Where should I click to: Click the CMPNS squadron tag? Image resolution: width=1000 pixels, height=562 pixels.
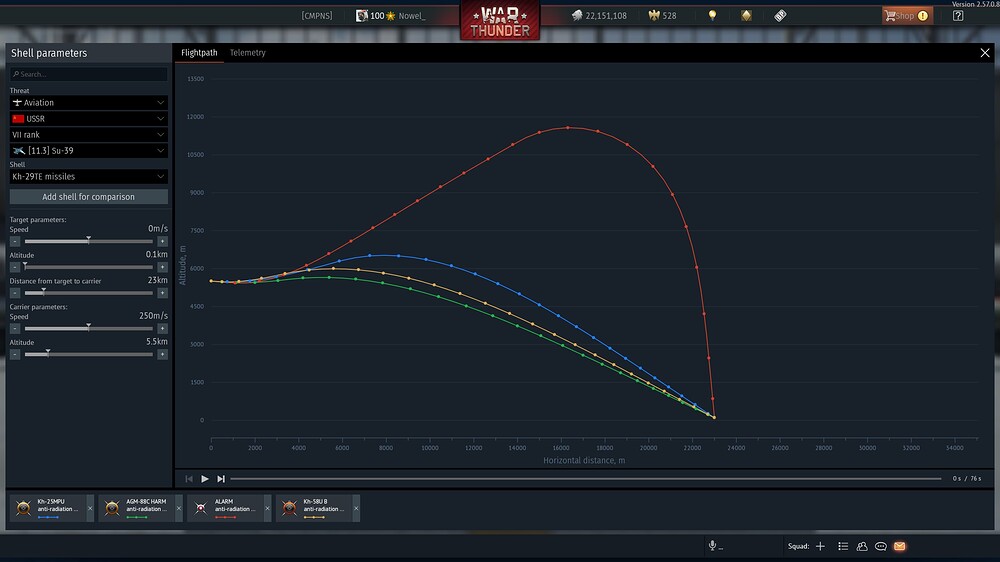tap(317, 15)
